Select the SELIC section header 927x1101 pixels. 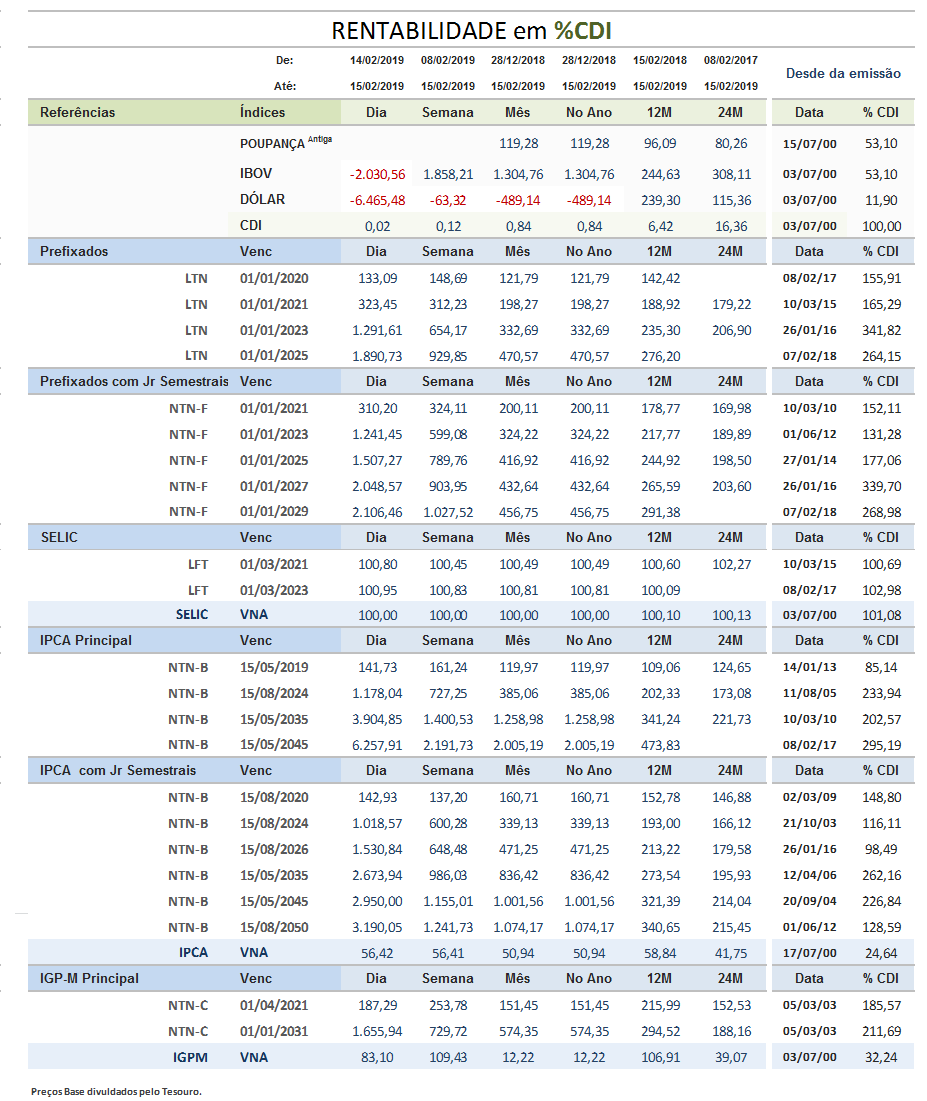click(x=59, y=537)
